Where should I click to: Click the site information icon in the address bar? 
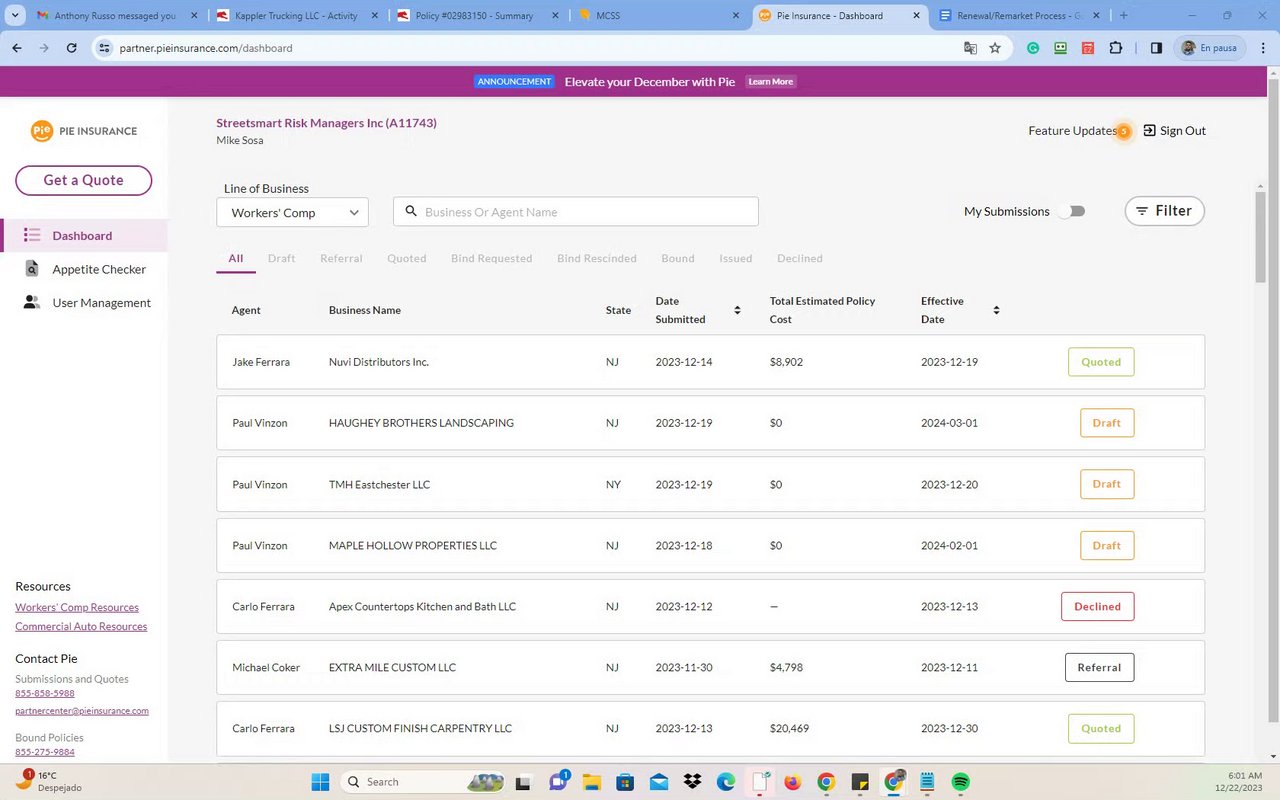[x=104, y=48]
